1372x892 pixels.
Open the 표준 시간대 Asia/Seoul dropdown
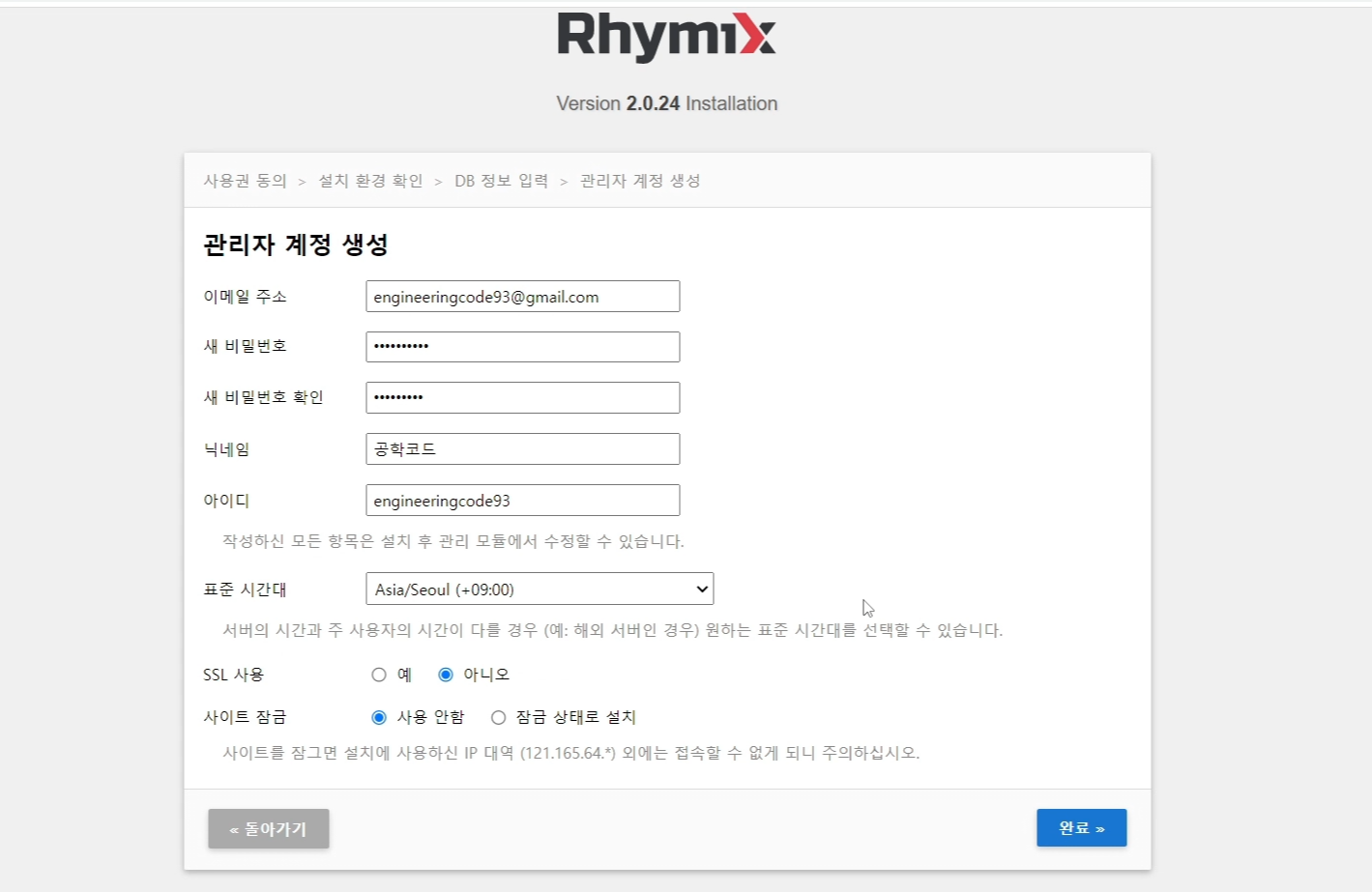click(x=540, y=589)
